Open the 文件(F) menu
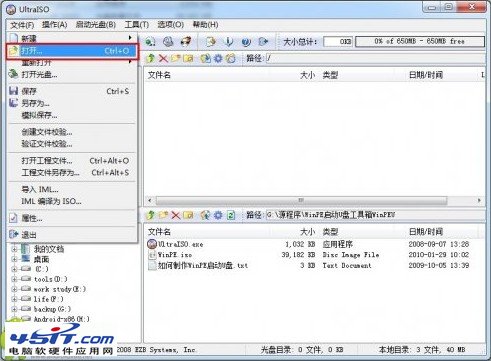 click(x=22, y=25)
